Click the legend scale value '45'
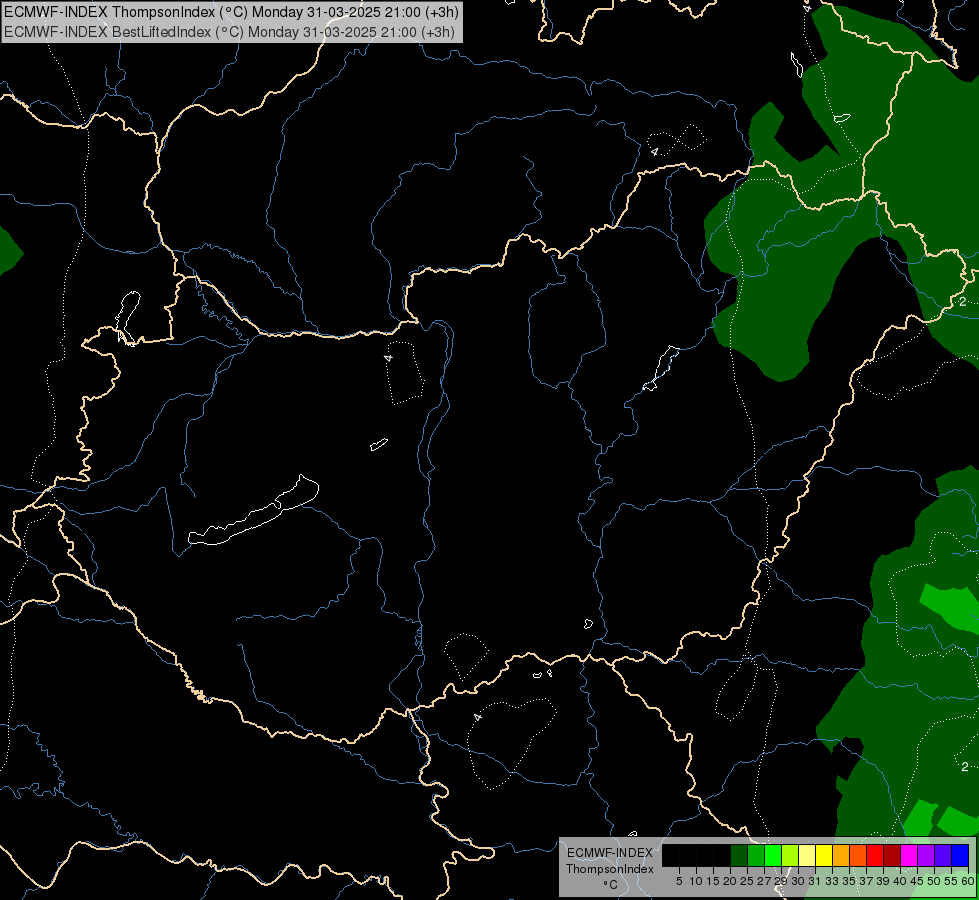This screenshot has height=900, width=979. coord(917,881)
